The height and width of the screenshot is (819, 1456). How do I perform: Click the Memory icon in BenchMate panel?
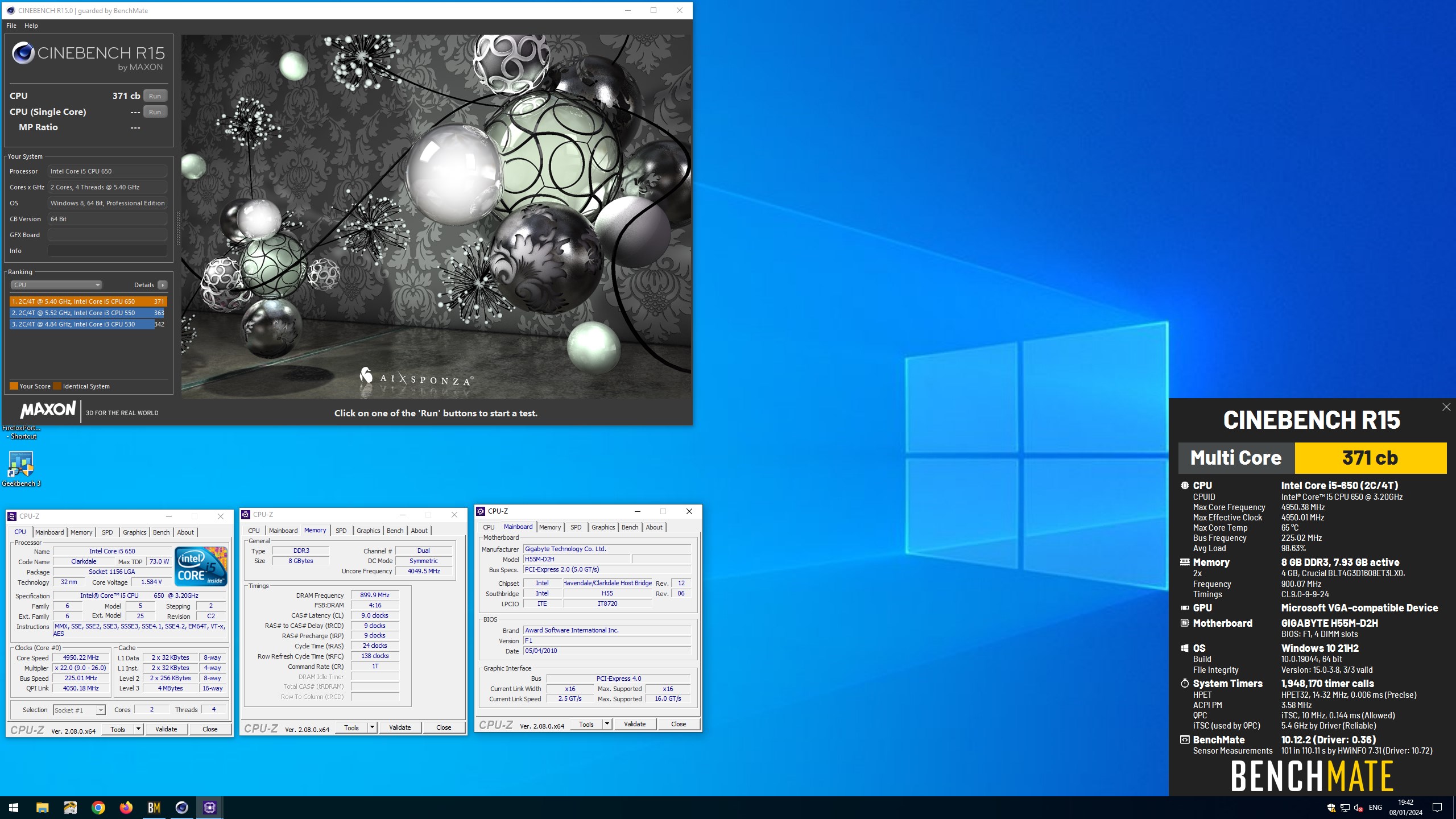(1185, 562)
